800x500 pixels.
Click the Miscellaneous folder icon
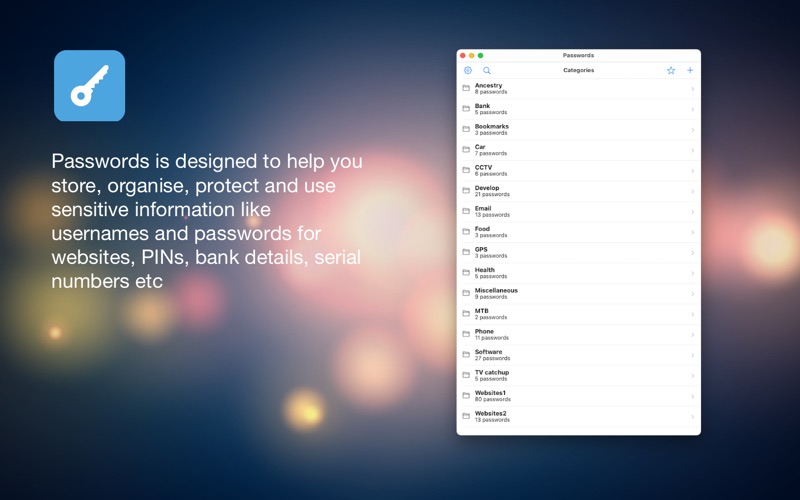[466, 293]
